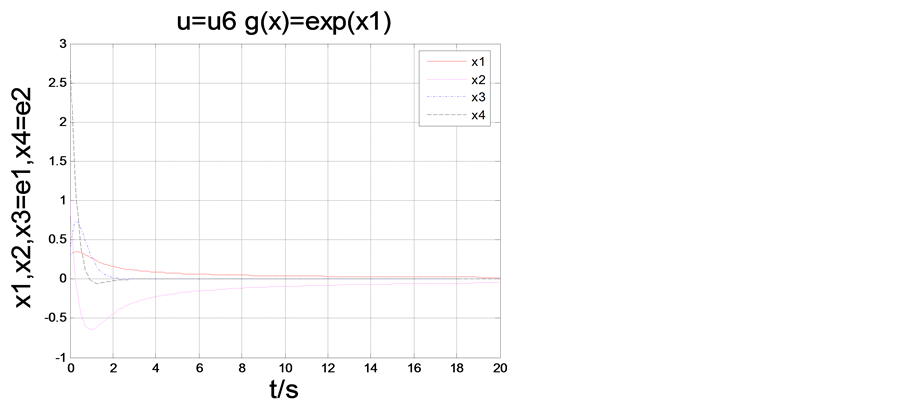Click the red x1 legend line sample
Image resolution: width=903 pixels, height=408 pixels.
pos(445,61)
